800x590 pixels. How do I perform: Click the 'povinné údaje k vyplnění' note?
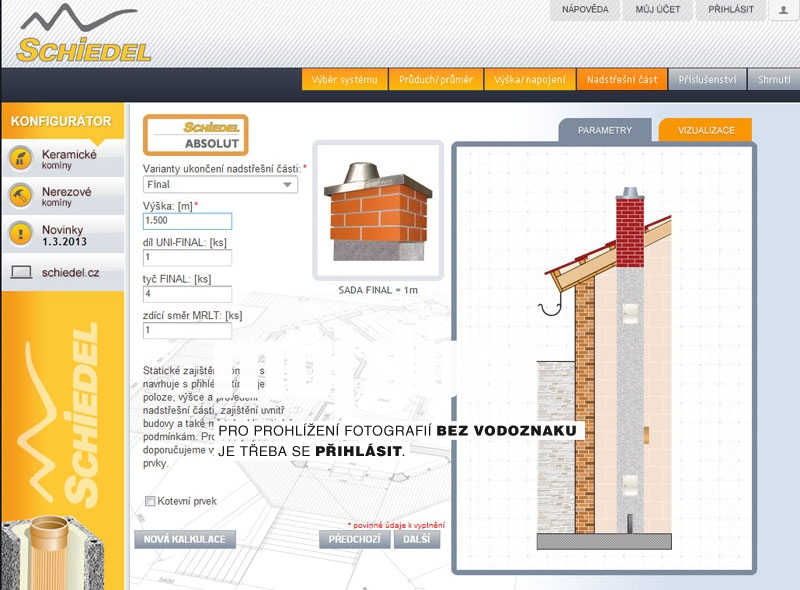point(396,525)
